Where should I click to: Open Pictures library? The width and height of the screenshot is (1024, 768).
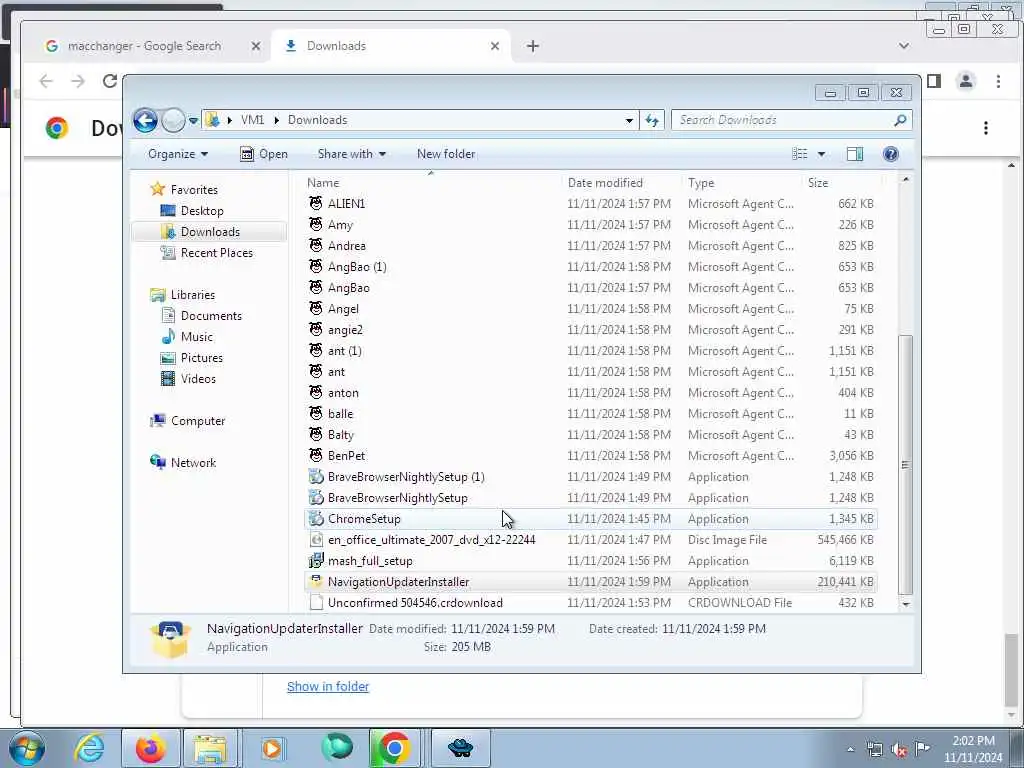(x=201, y=358)
